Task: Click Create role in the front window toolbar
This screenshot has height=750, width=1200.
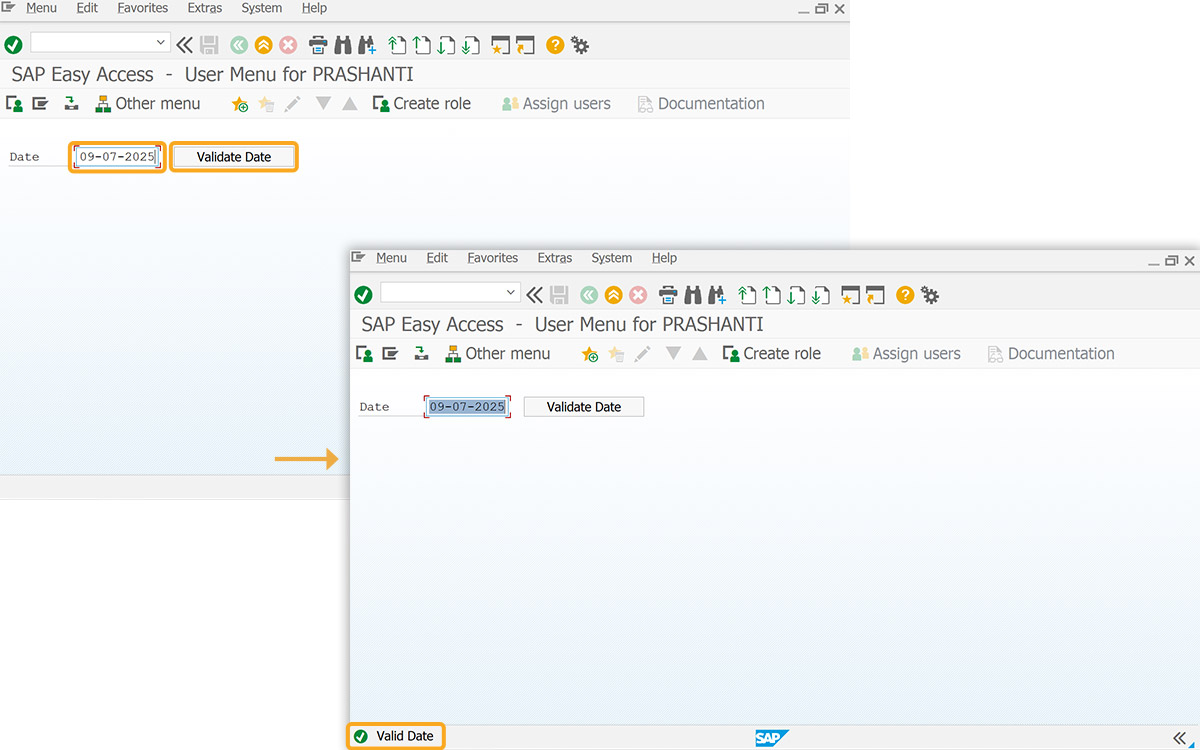Action: tap(771, 354)
